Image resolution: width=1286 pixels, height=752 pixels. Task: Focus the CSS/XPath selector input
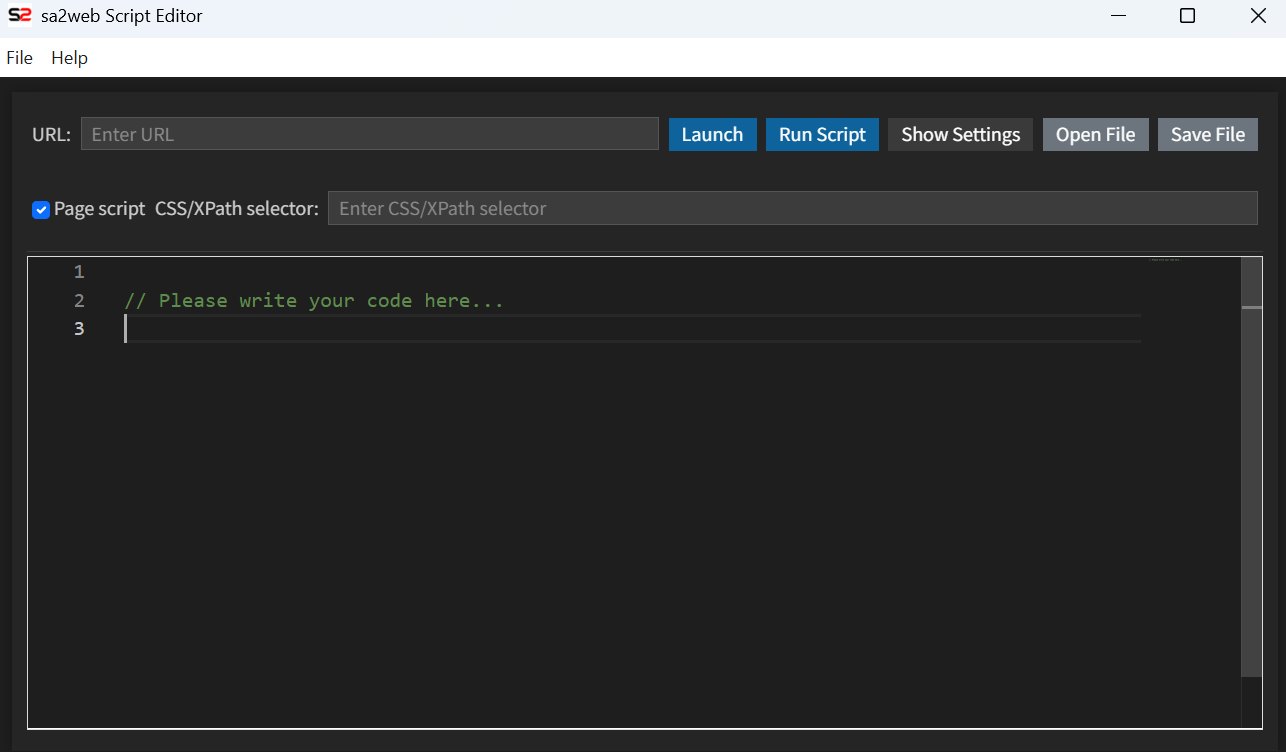(792, 208)
